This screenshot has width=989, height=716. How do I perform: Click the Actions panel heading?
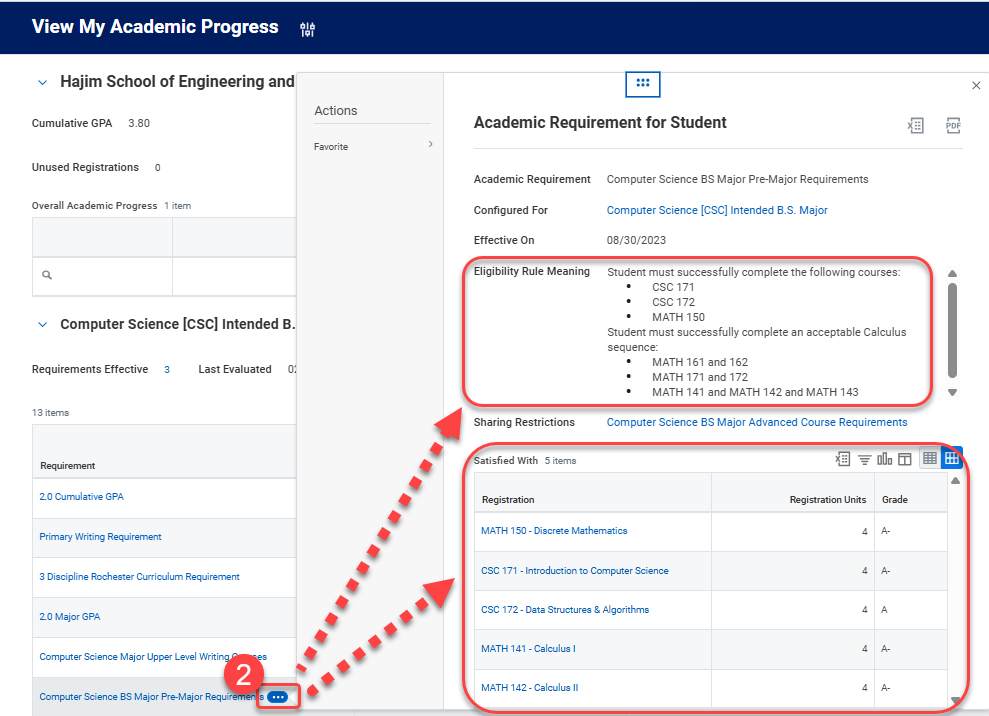pyautogui.click(x=336, y=110)
